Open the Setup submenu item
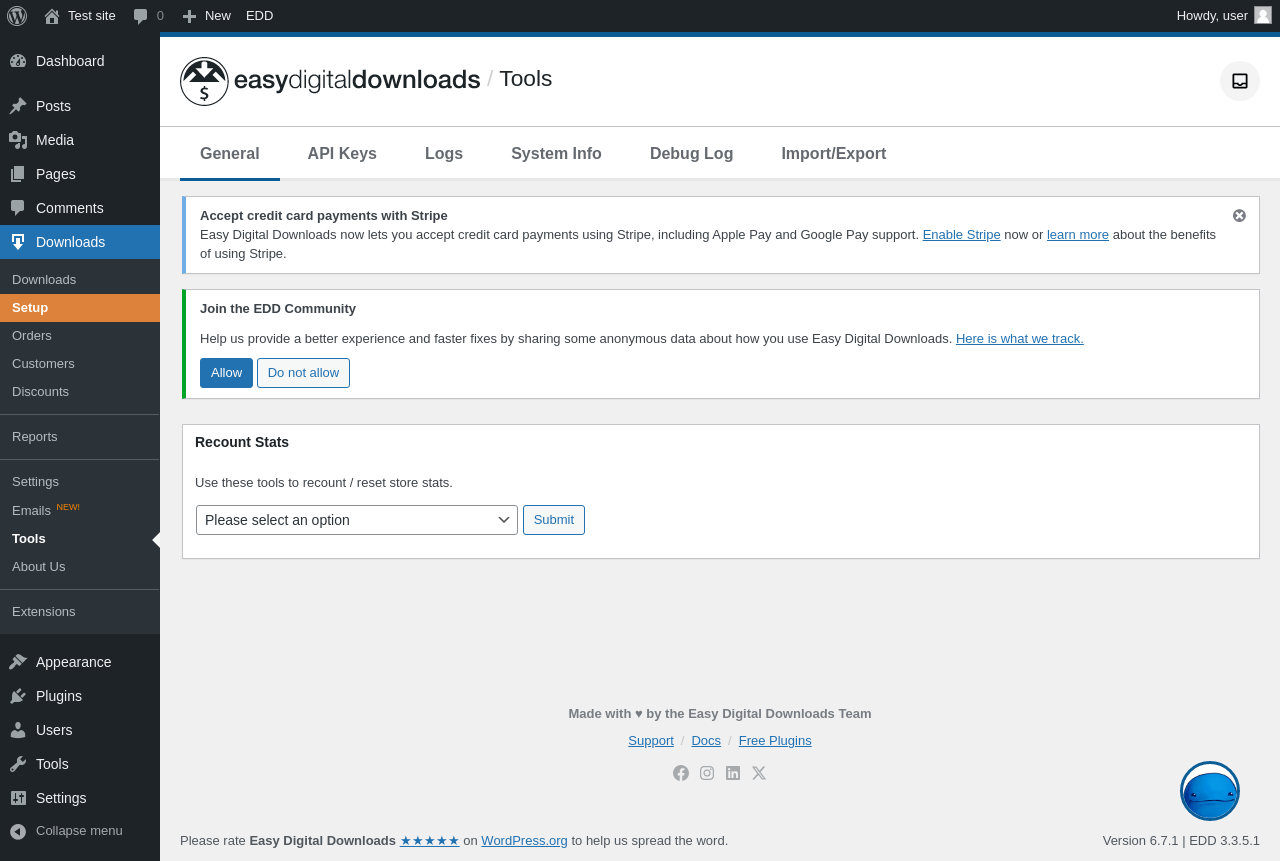1280x861 pixels. (80, 308)
